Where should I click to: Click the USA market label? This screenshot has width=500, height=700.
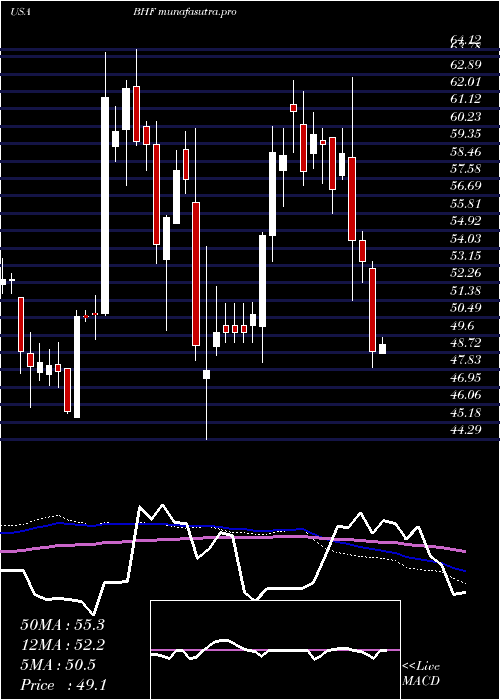20,12
